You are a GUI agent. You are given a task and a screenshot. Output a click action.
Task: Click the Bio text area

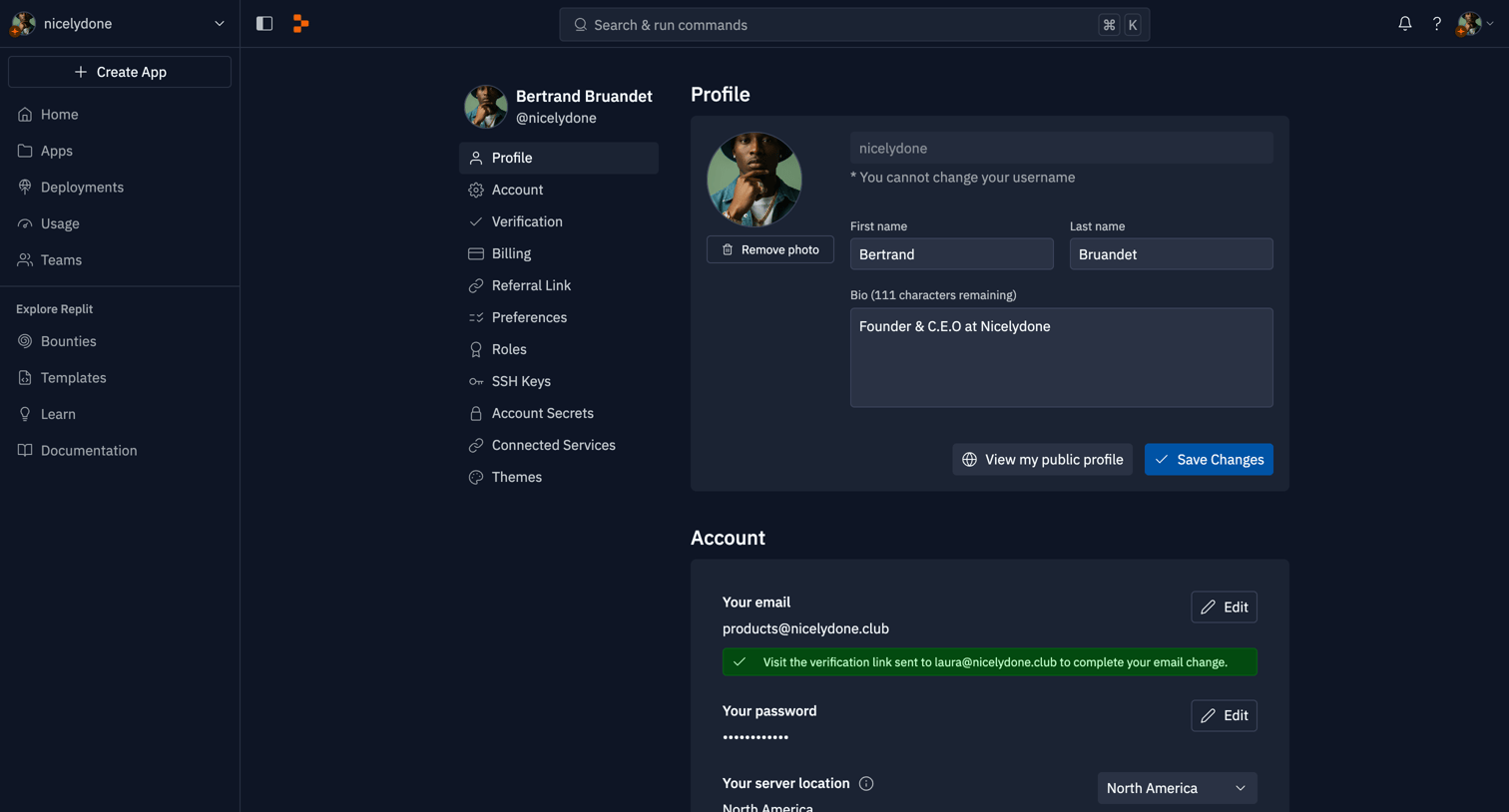(1062, 357)
